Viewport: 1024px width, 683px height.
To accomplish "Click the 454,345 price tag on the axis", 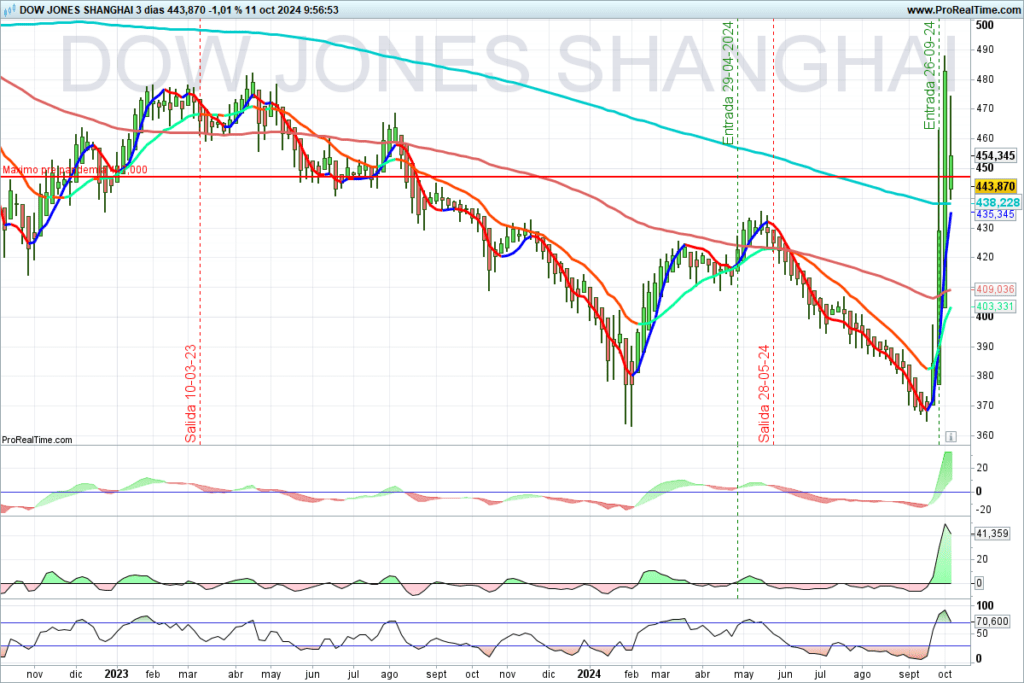I will (x=995, y=155).
